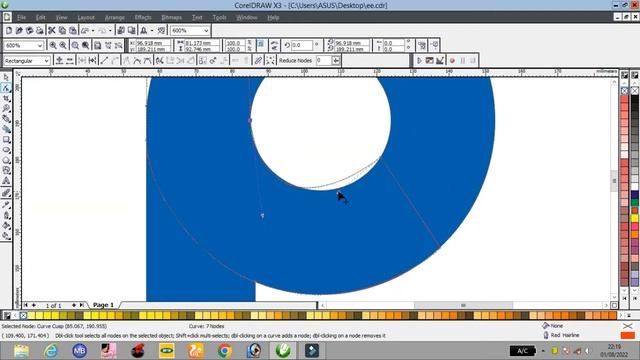Click the Delete Node minus icon
The height and width of the screenshot is (360, 640).
(70, 60)
